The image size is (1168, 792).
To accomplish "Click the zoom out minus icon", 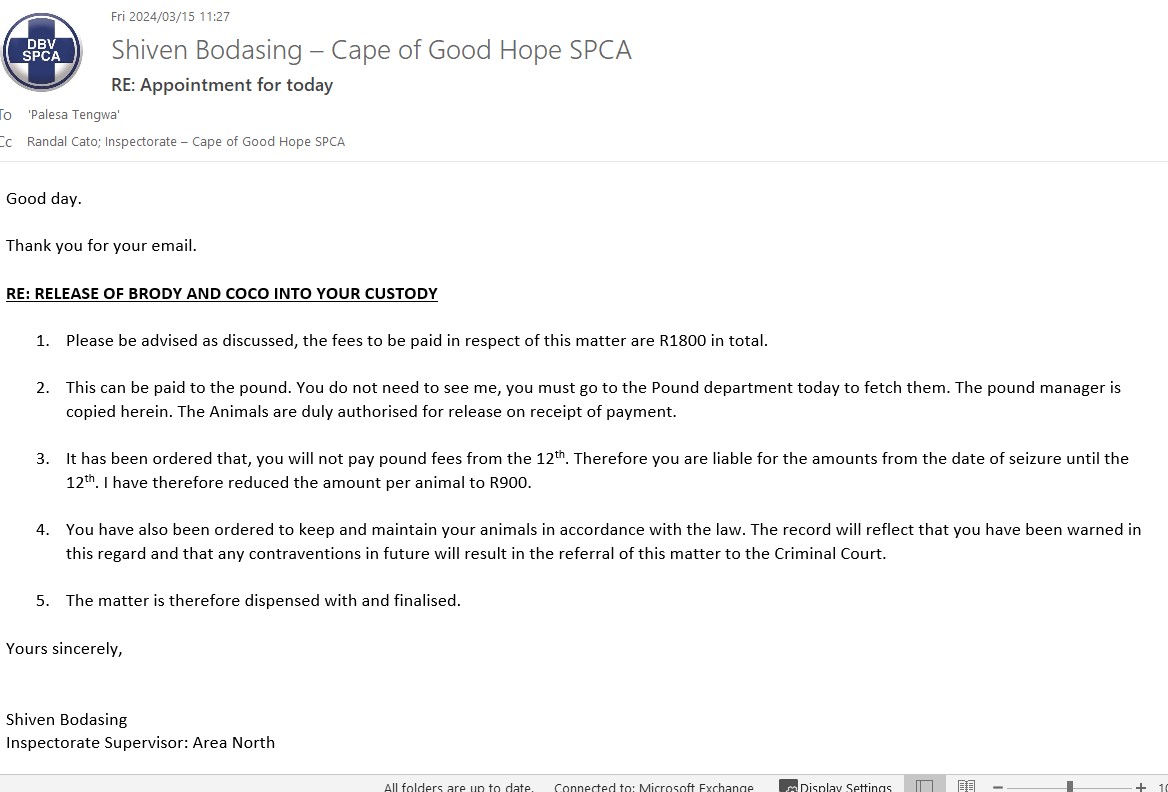I will pyautogui.click(x=998, y=787).
